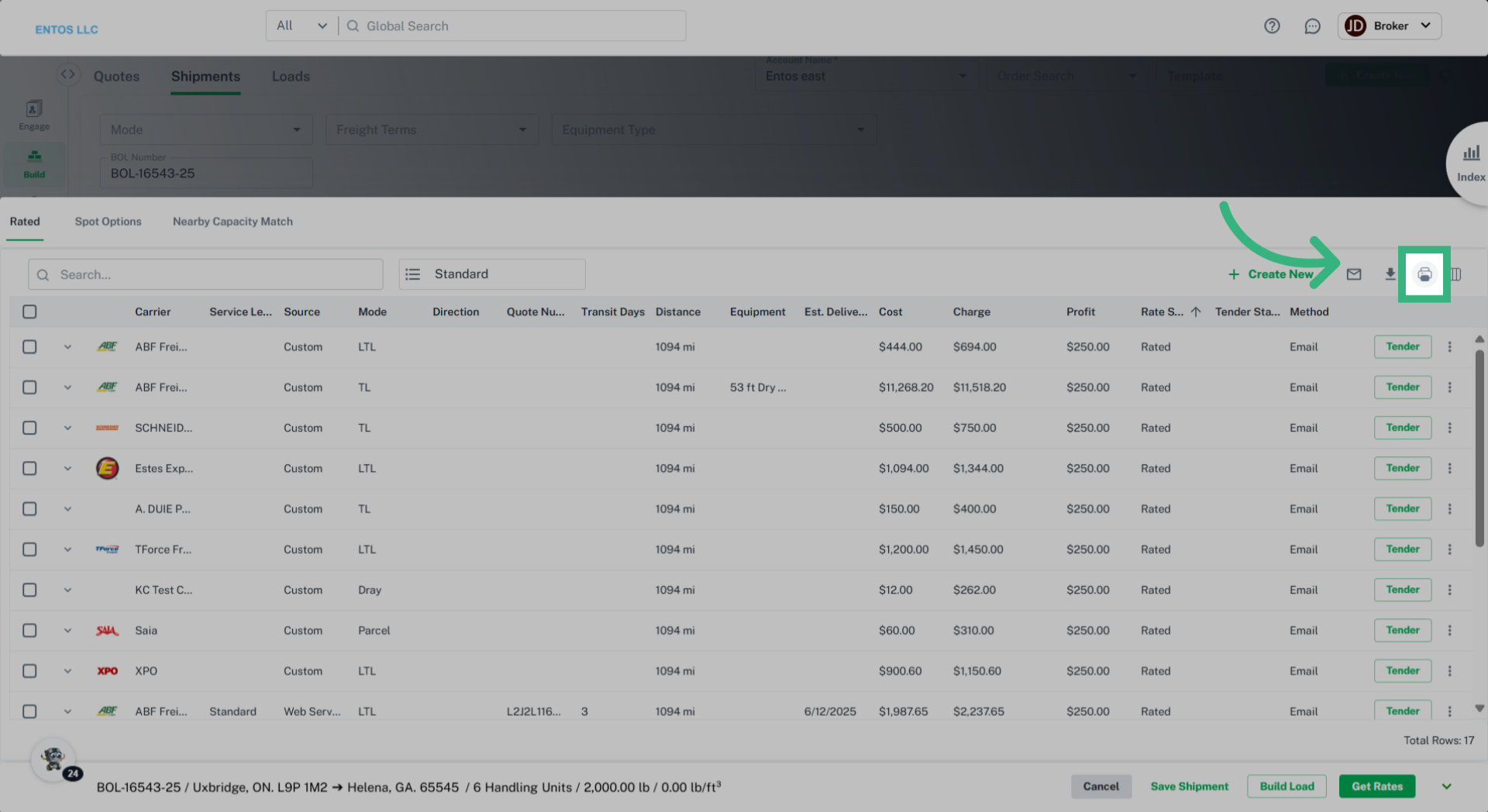1488x812 pixels.
Task: Check the Saia carrier row checkbox
Action: pos(29,630)
